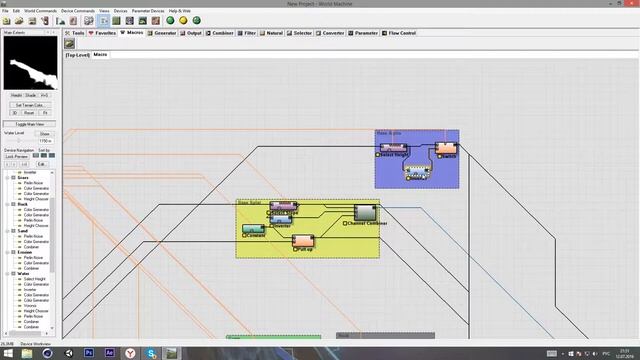This screenshot has width=640, height=360.
Task: Click the toolbar icon left of the dice icon
Action: (73, 20)
